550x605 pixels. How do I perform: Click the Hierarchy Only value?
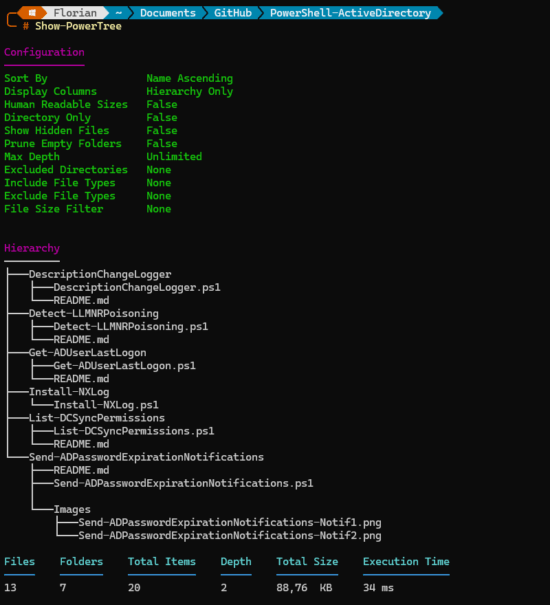pos(190,91)
